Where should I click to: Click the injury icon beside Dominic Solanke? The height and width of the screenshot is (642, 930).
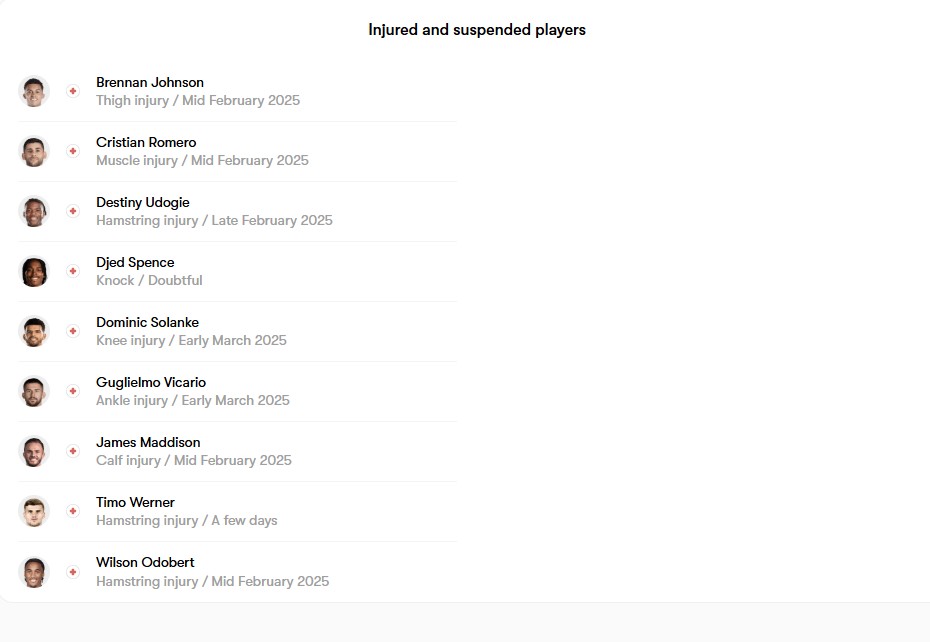coord(72,331)
